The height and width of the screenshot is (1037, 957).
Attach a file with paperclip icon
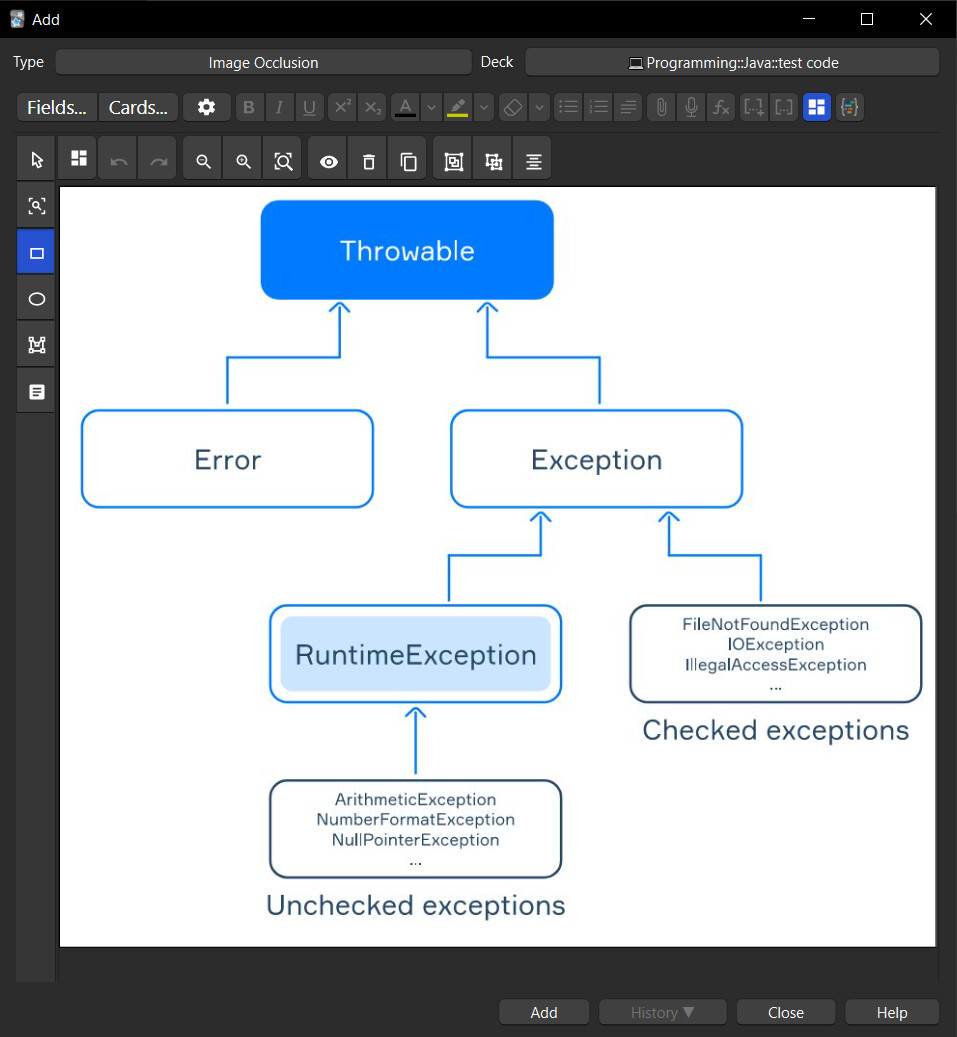pyautogui.click(x=661, y=107)
